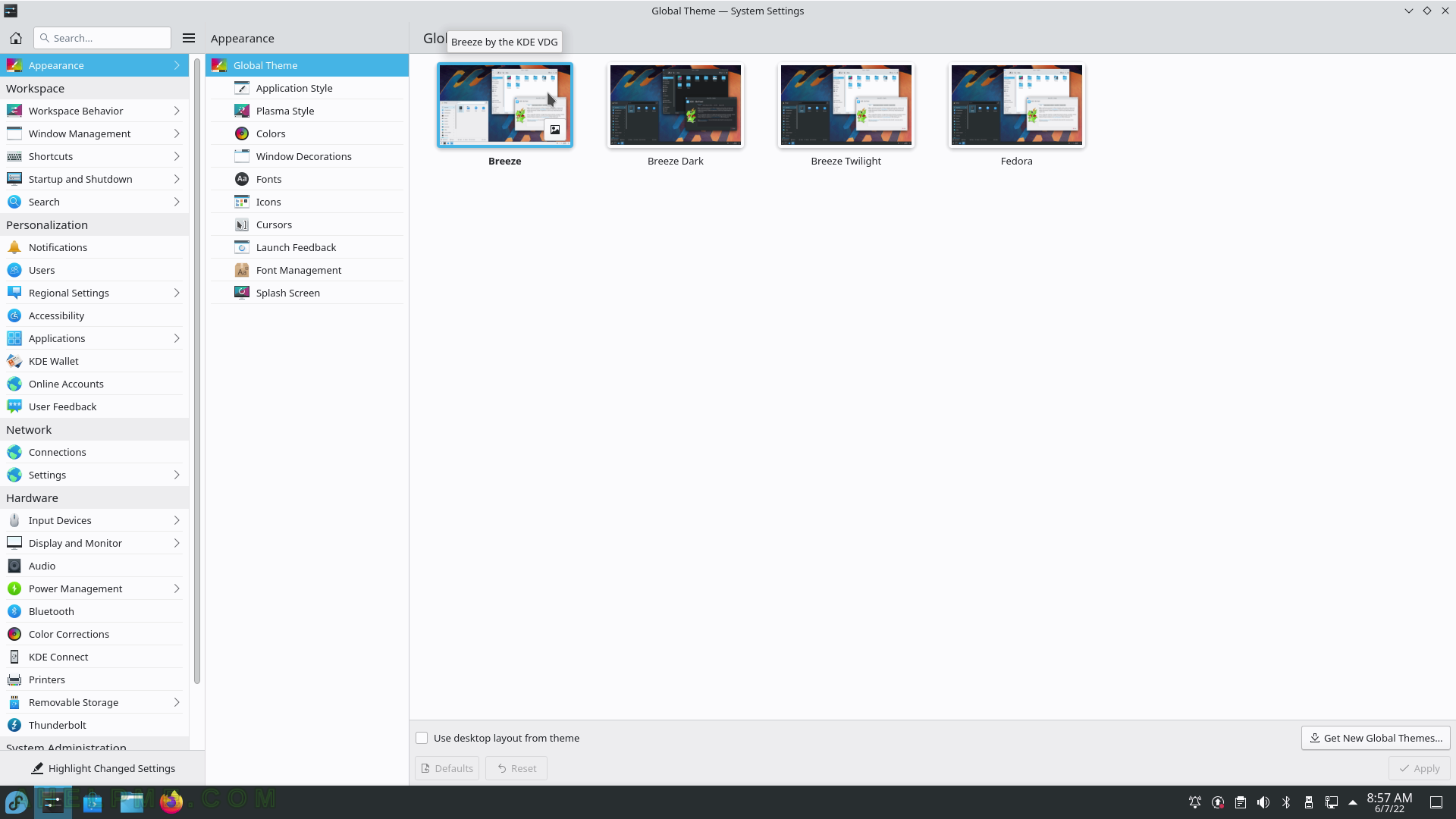Open Accessibility settings
The width and height of the screenshot is (1456, 819).
[95, 315]
